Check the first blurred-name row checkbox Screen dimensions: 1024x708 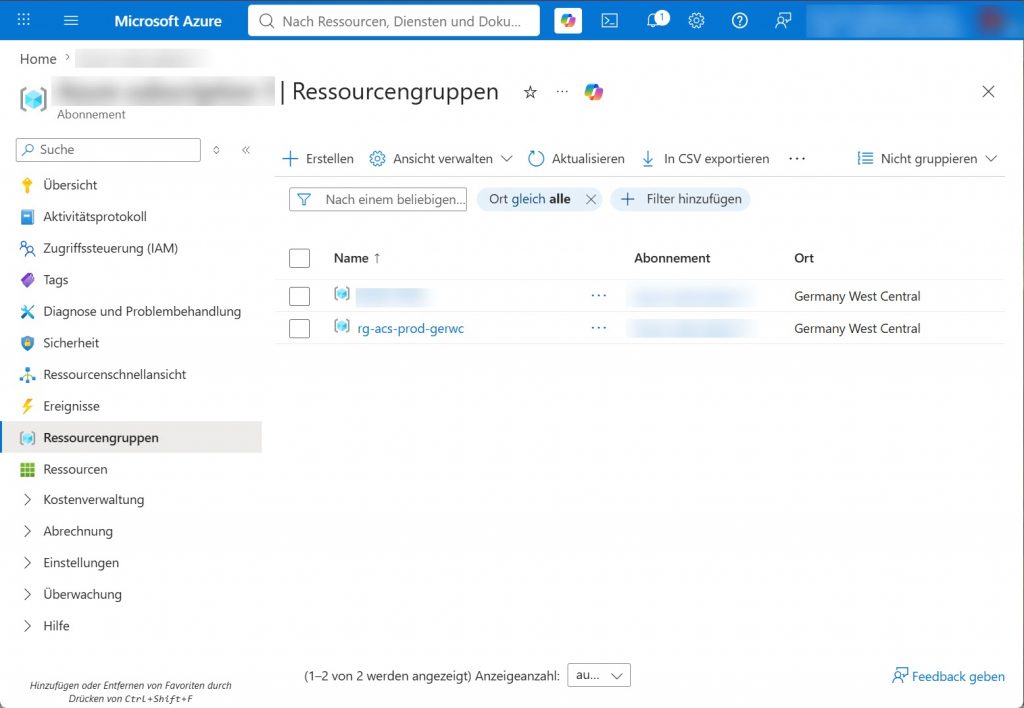coord(299,296)
